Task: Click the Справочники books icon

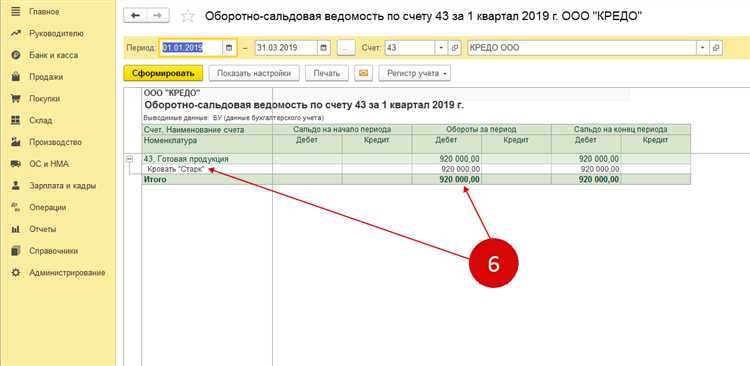Action: [16, 251]
